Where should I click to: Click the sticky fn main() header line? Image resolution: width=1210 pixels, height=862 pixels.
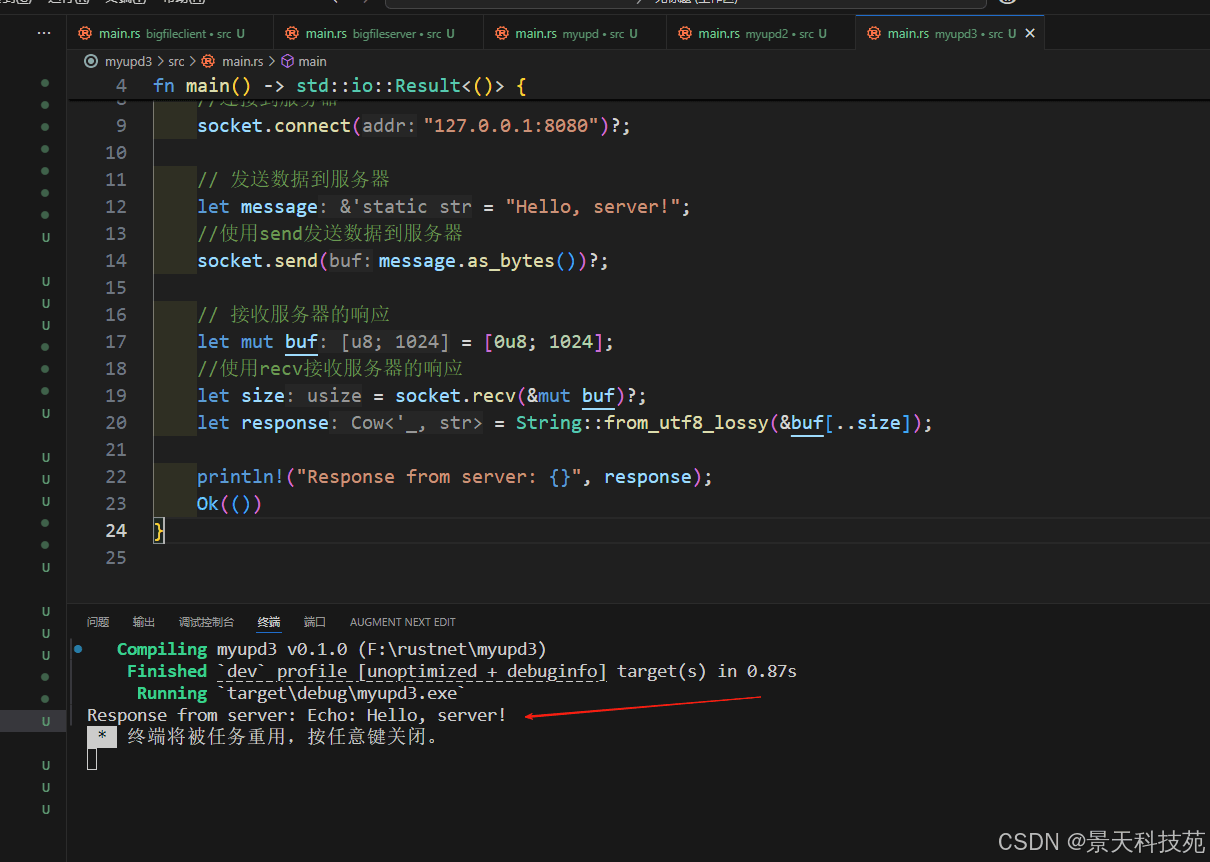[x=639, y=86]
